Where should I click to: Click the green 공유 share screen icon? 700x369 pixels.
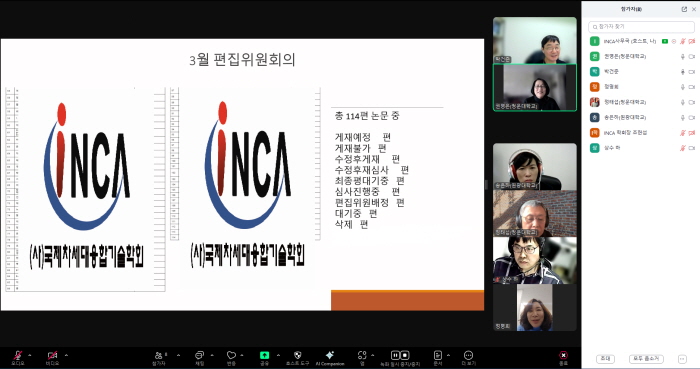264,355
